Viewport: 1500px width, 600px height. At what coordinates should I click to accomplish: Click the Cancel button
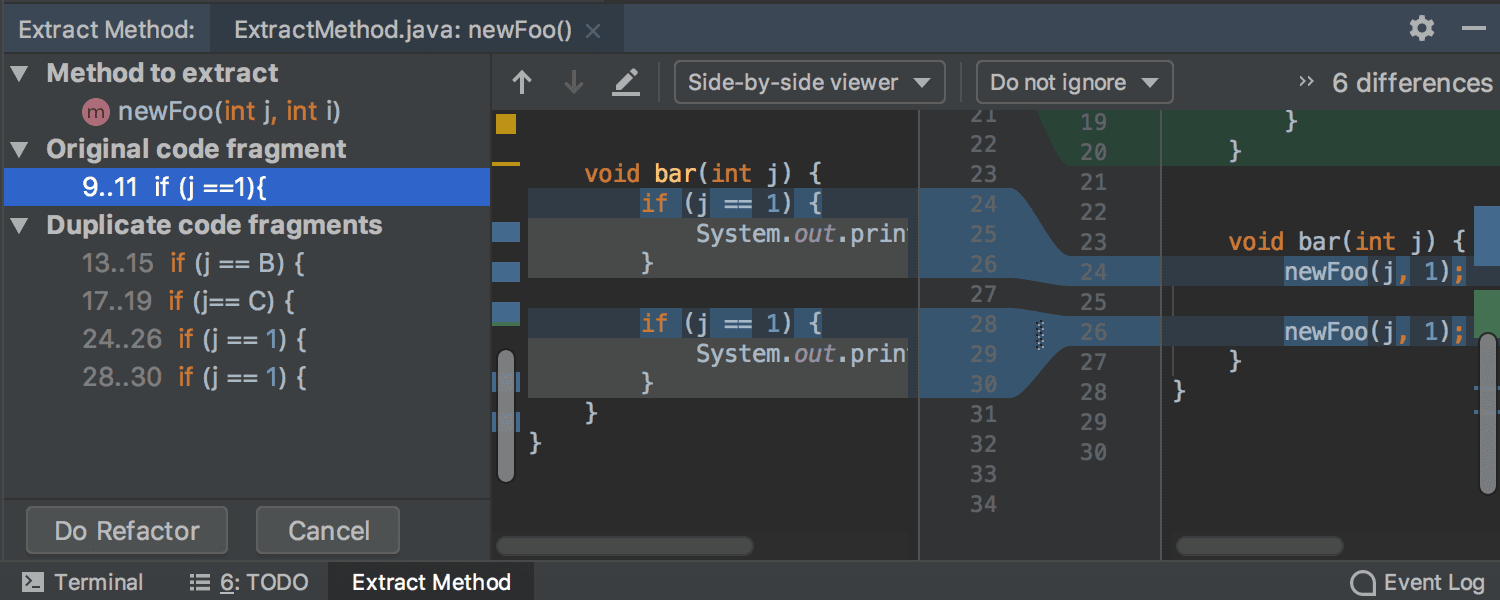327,530
